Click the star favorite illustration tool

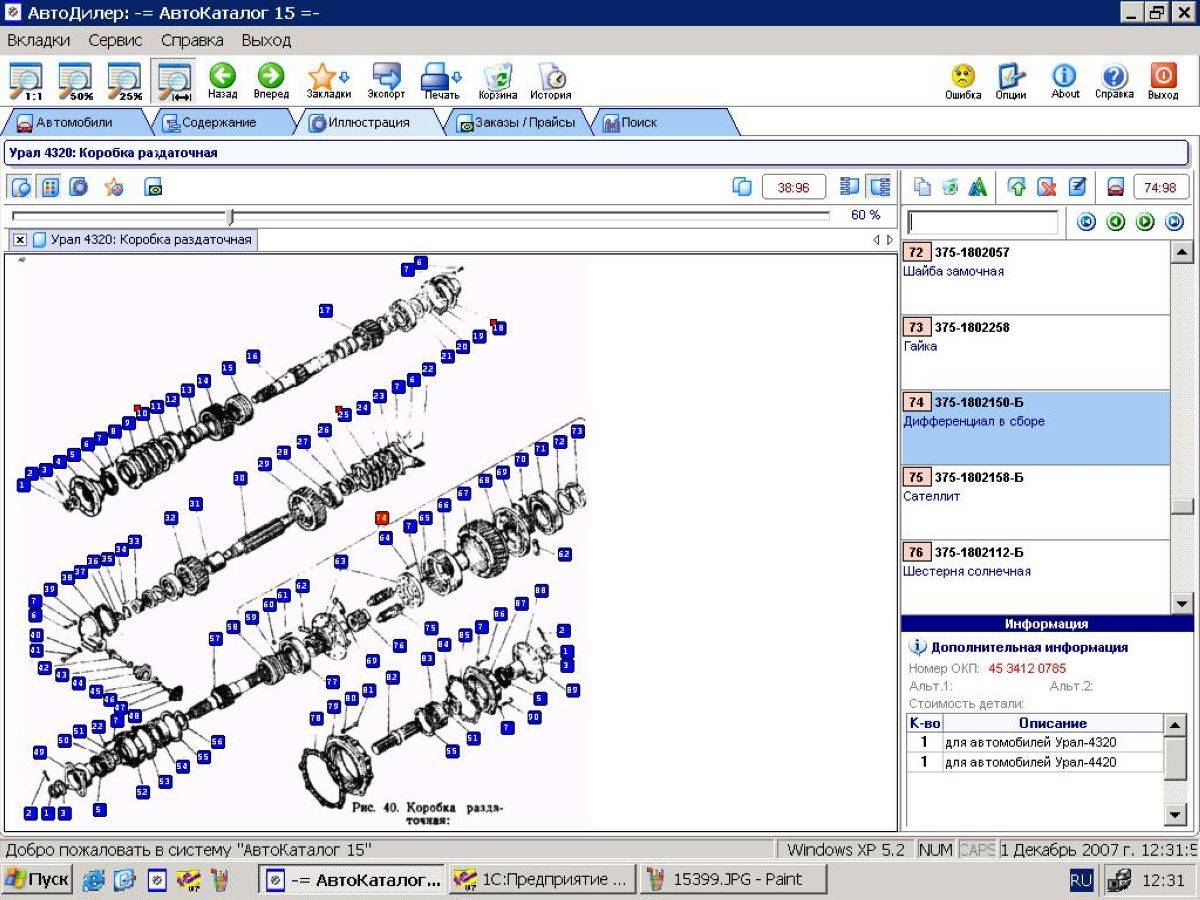tap(114, 187)
